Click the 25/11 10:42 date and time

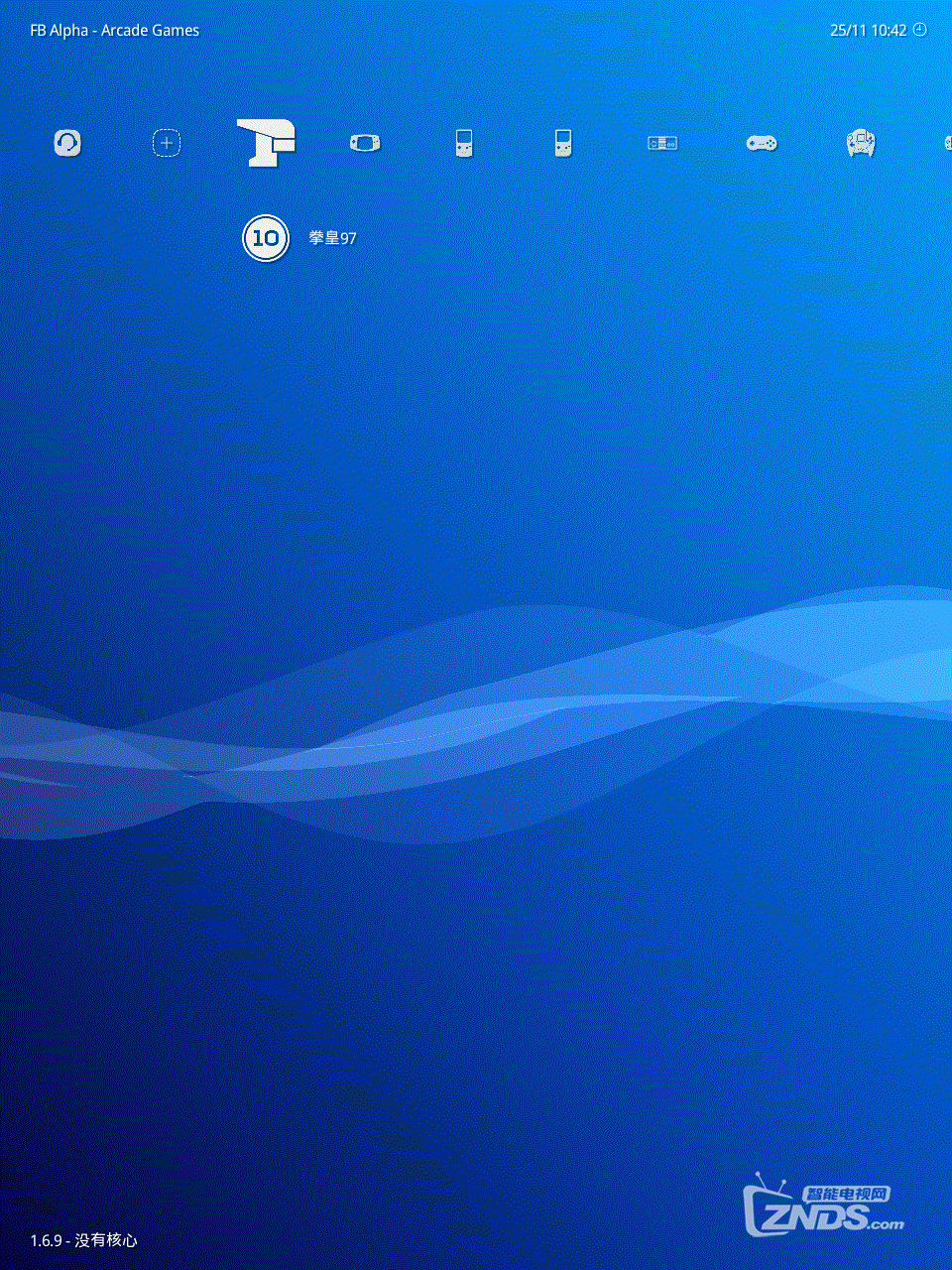[x=868, y=31]
